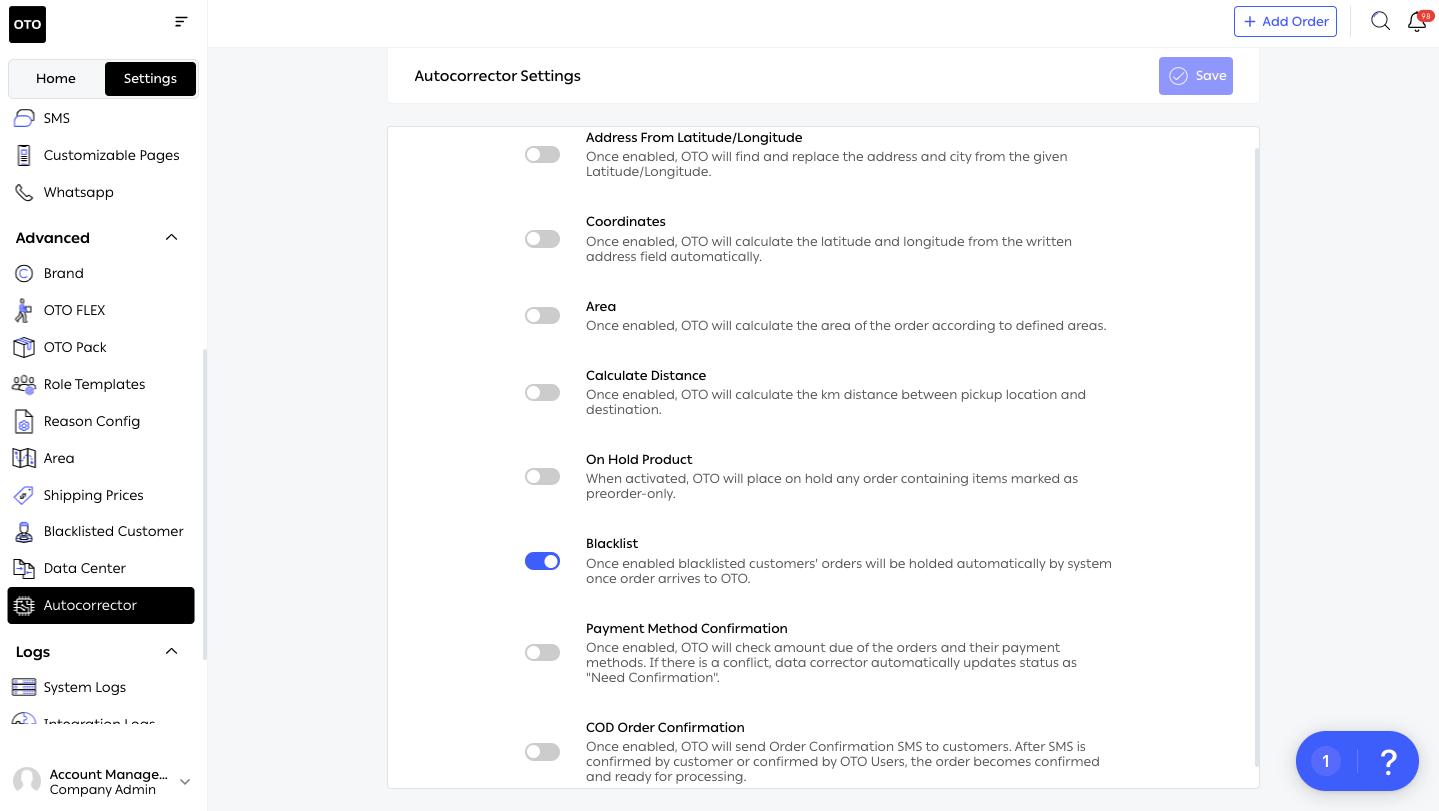Select the Settings tab
The width and height of the screenshot is (1439, 811).
coord(150,78)
